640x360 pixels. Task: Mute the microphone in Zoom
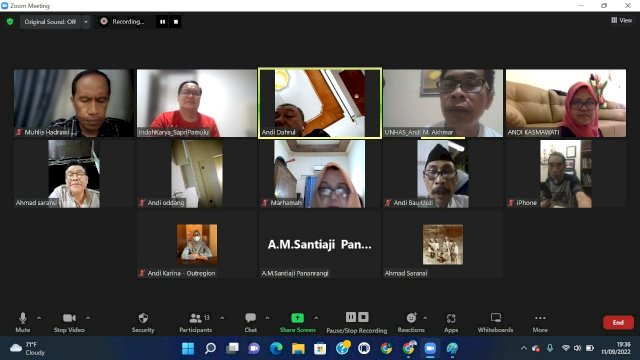pos(23,322)
